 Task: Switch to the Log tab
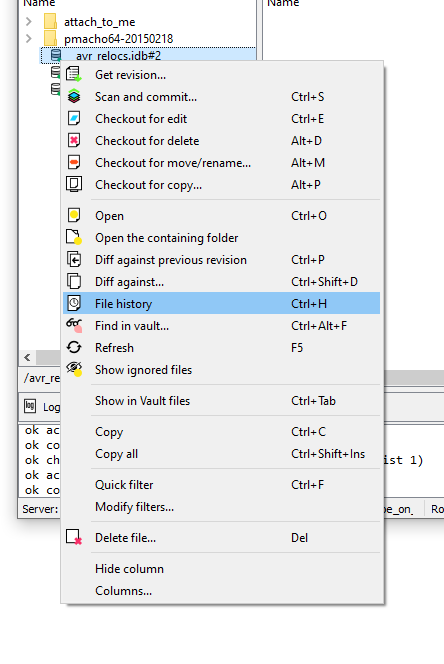42,407
